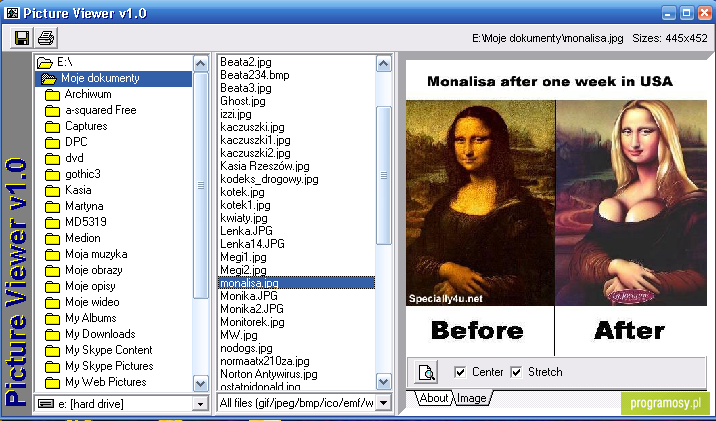Select file izzi.jpg
Viewport: 716px width, 421px height.
click(236, 114)
